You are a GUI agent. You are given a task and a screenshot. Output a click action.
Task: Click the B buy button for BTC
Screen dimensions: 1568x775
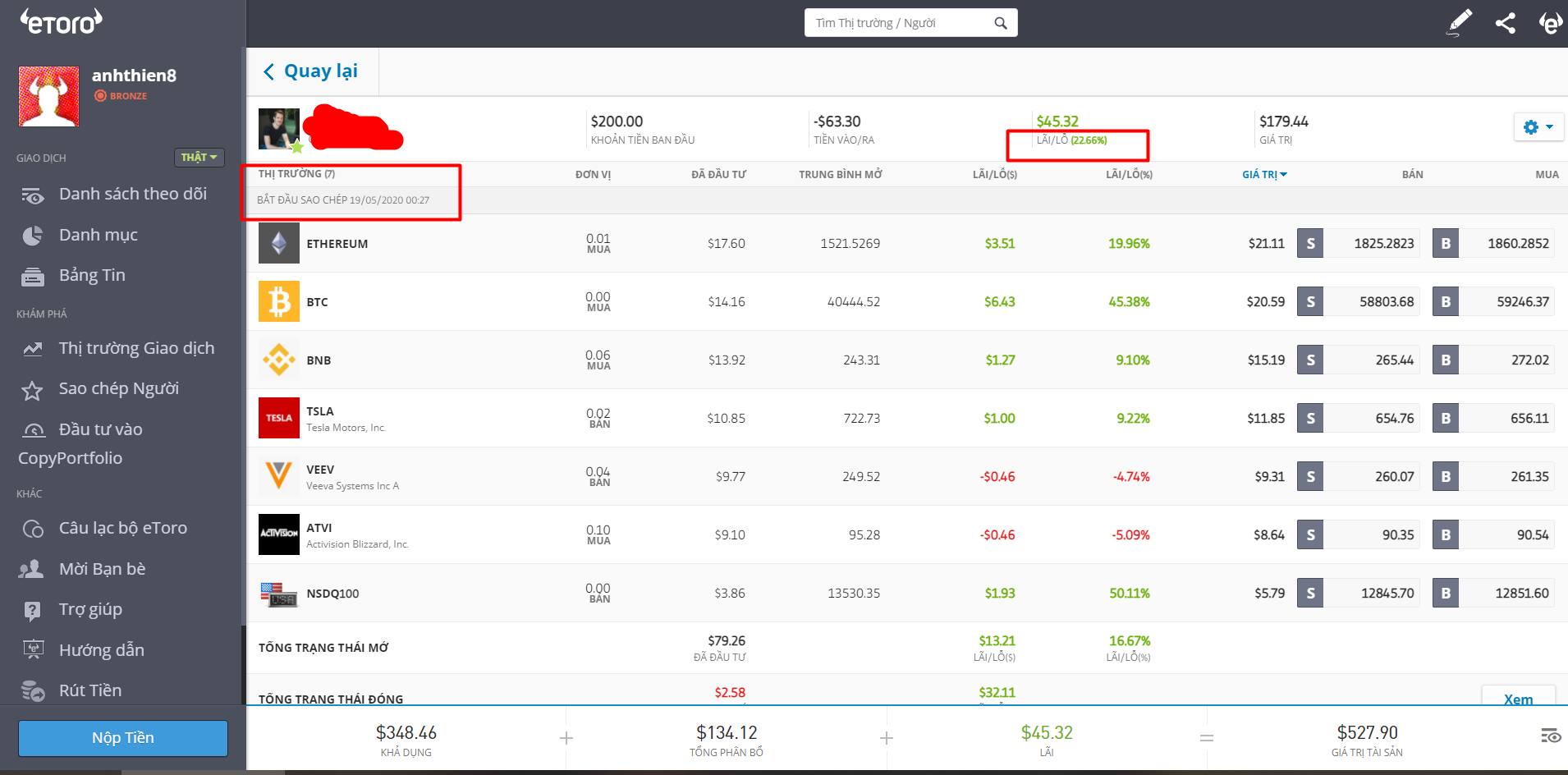pyautogui.click(x=1446, y=301)
